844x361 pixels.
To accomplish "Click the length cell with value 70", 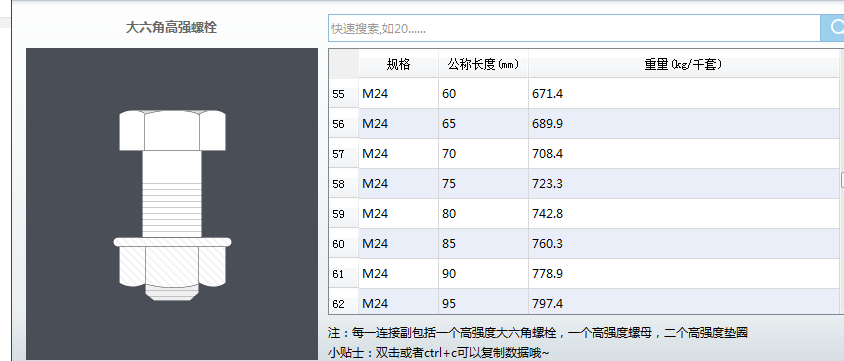I will tap(483, 154).
